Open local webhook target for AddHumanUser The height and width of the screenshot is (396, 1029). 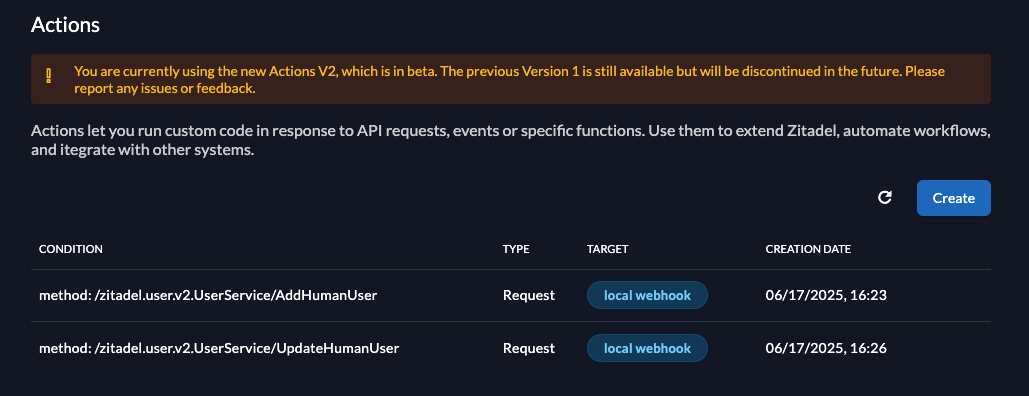point(647,296)
